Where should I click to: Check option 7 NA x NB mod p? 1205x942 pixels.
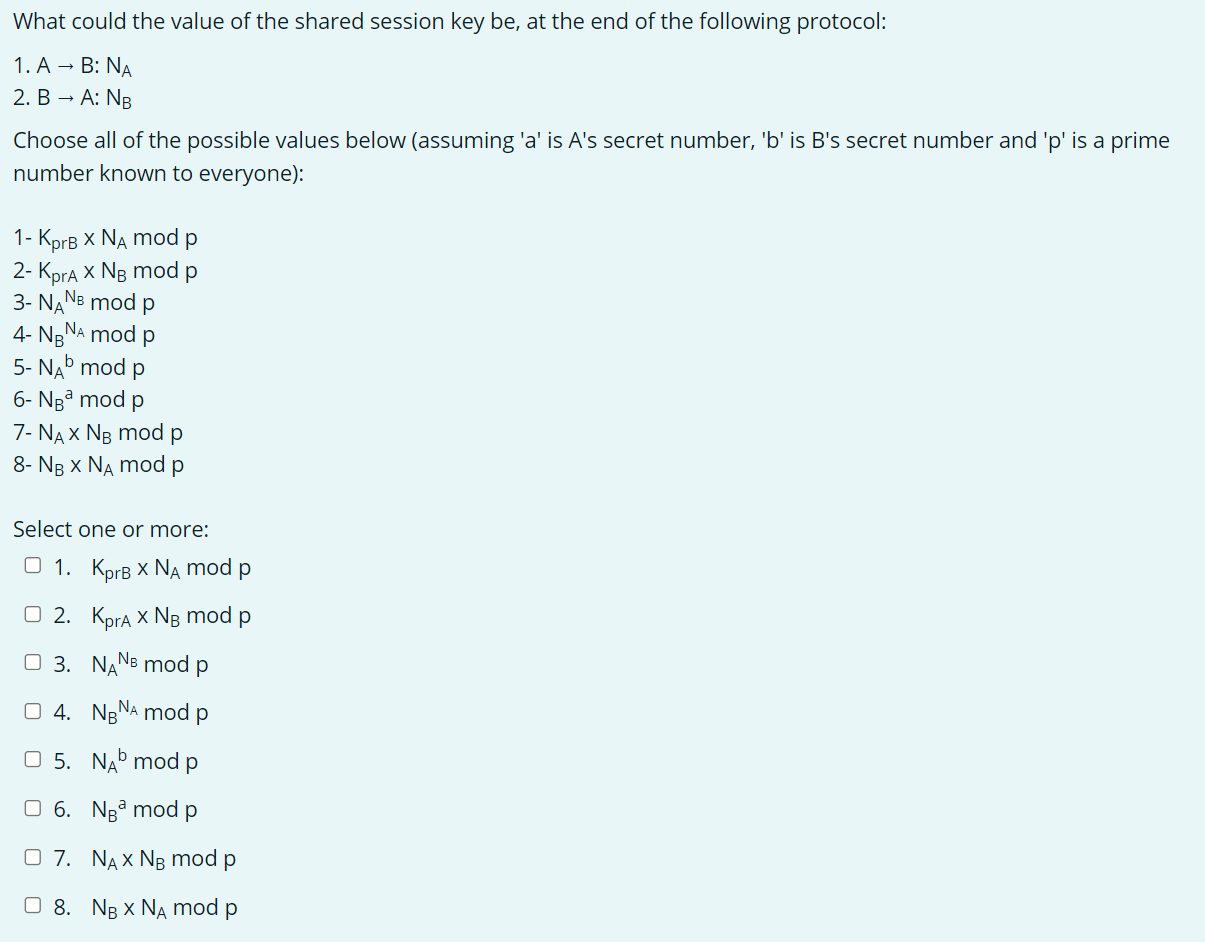tap(32, 856)
